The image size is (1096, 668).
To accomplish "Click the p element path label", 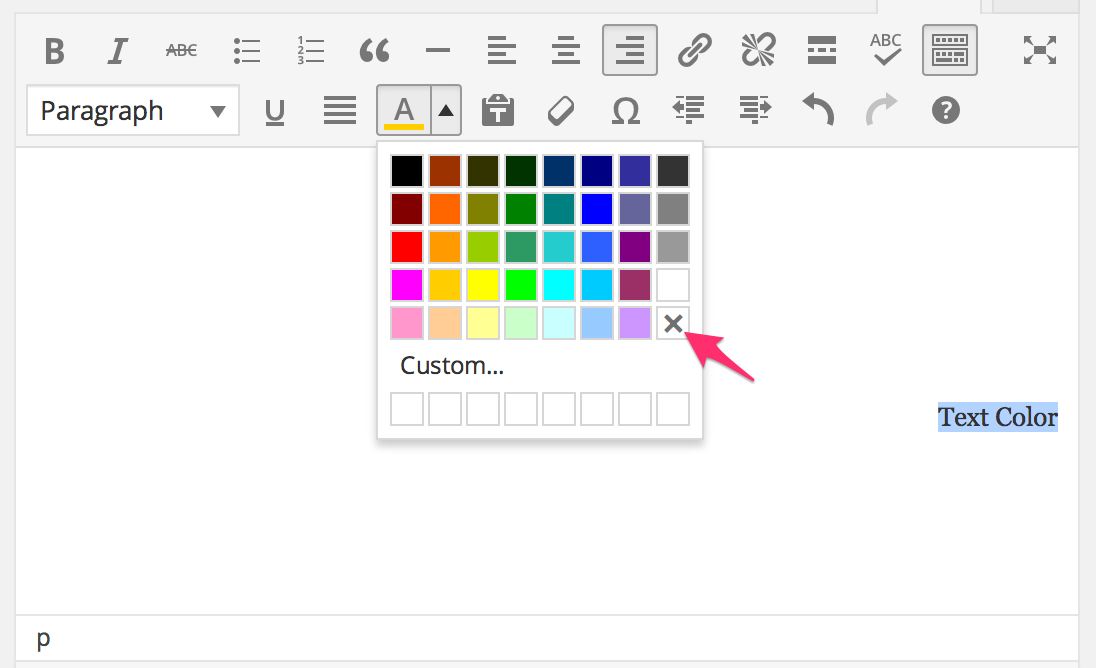I will (x=43, y=637).
